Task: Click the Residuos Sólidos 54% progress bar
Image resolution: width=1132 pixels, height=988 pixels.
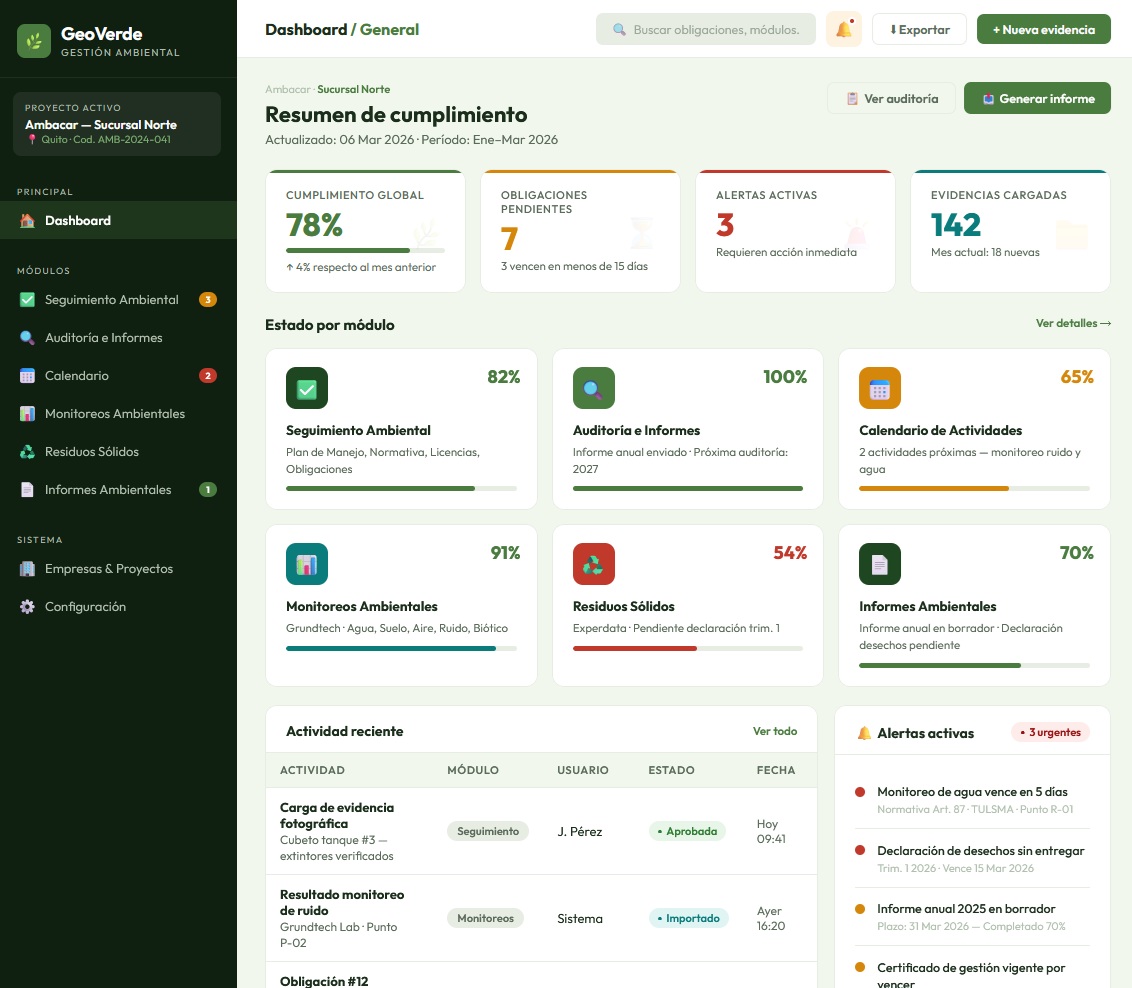Action: click(x=687, y=648)
